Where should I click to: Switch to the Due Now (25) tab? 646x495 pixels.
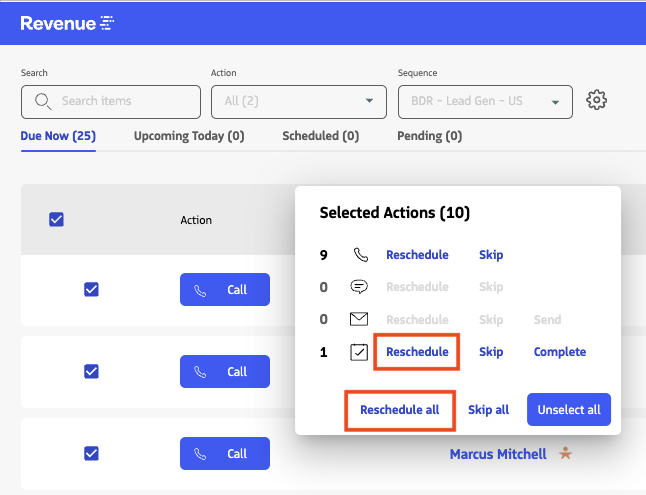pos(58,136)
